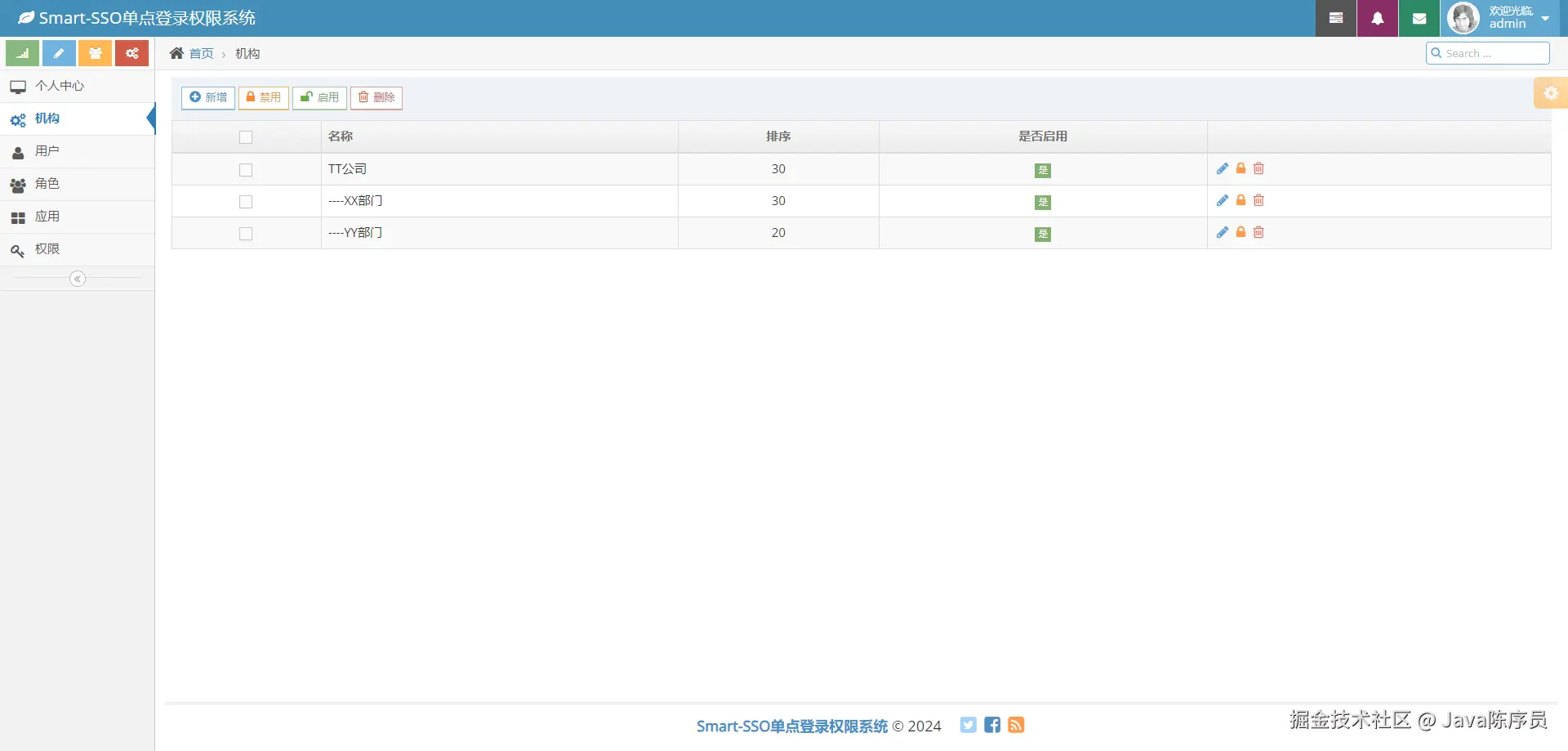
Task: Open 机构 in sidebar
Action: click(78, 118)
